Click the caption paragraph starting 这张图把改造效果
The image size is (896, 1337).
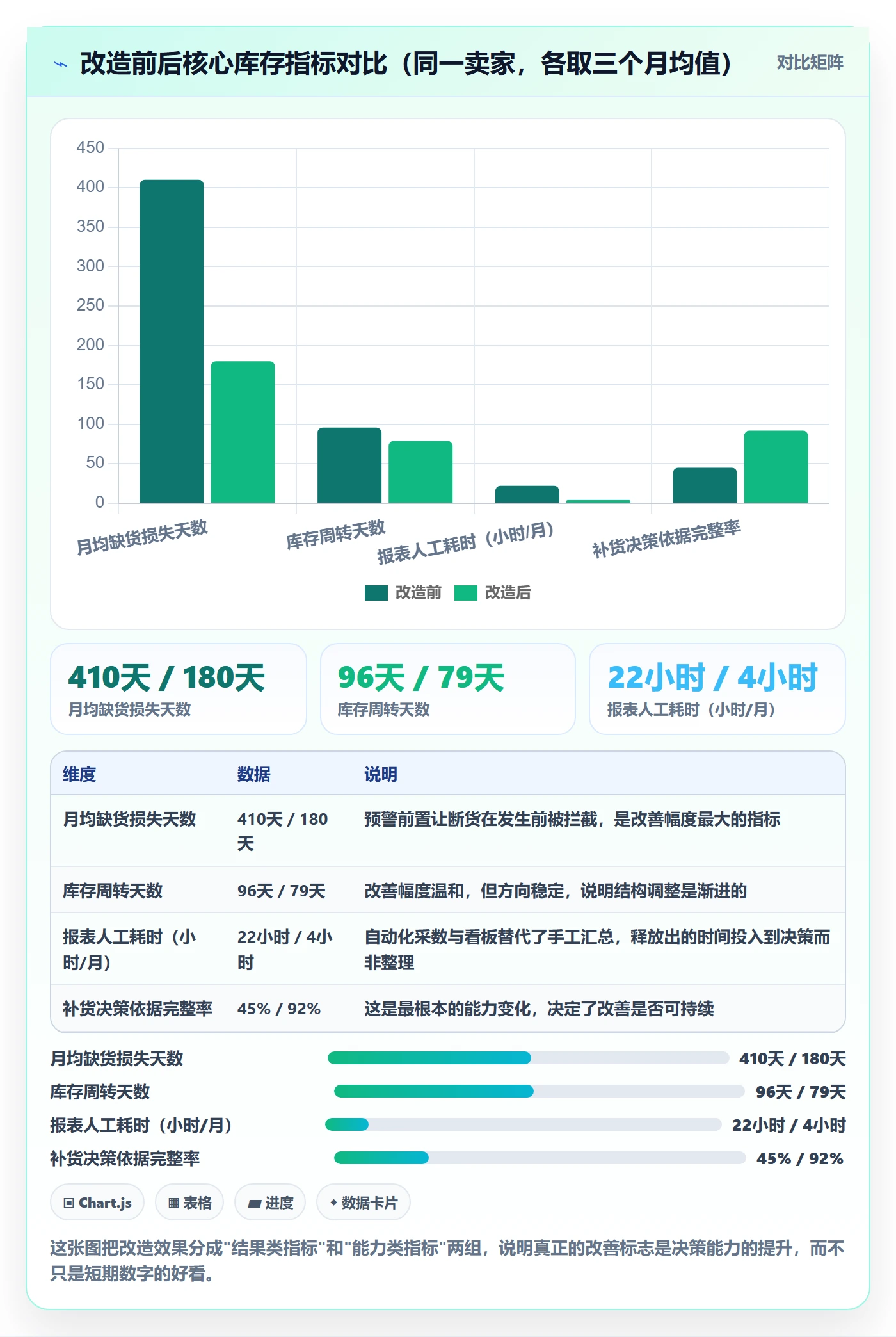(447, 1260)
